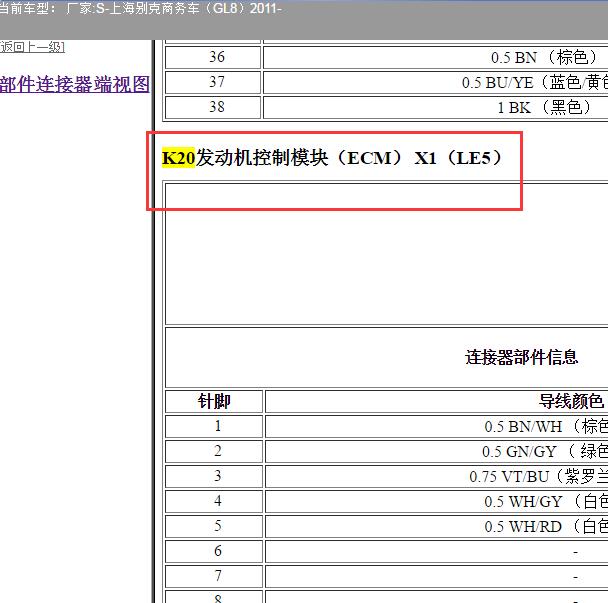The image size is (608, 603).
Task: Click the 0.5 WH/RD wire cell
Action: 437,526
